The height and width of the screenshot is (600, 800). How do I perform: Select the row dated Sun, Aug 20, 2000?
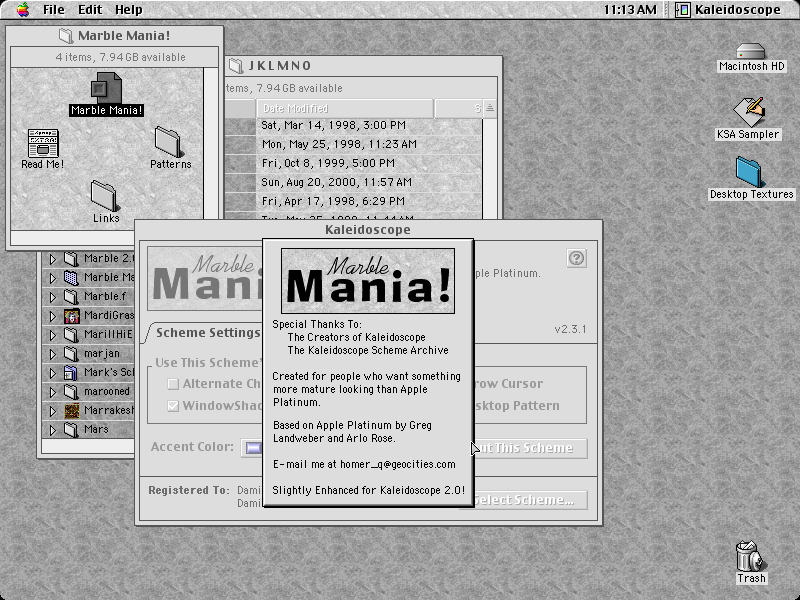(x=353, y=182)
